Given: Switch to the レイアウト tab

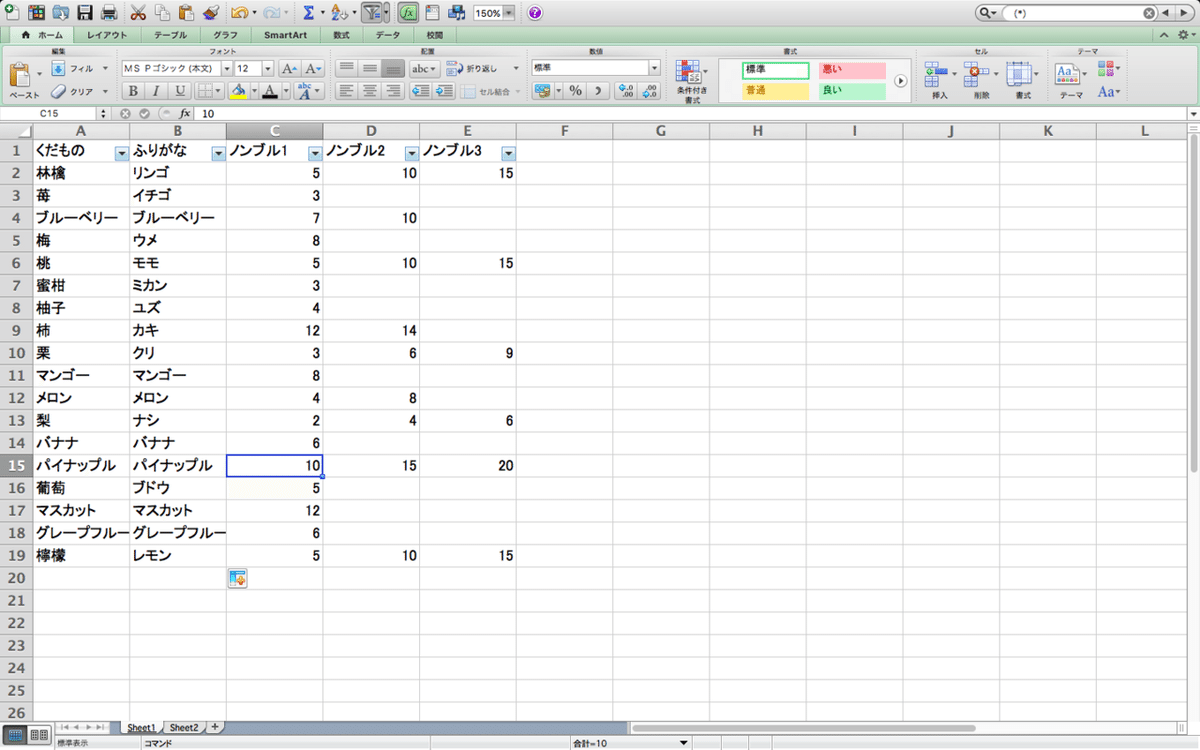Looking at the screenshot, I should pos(106,35).
